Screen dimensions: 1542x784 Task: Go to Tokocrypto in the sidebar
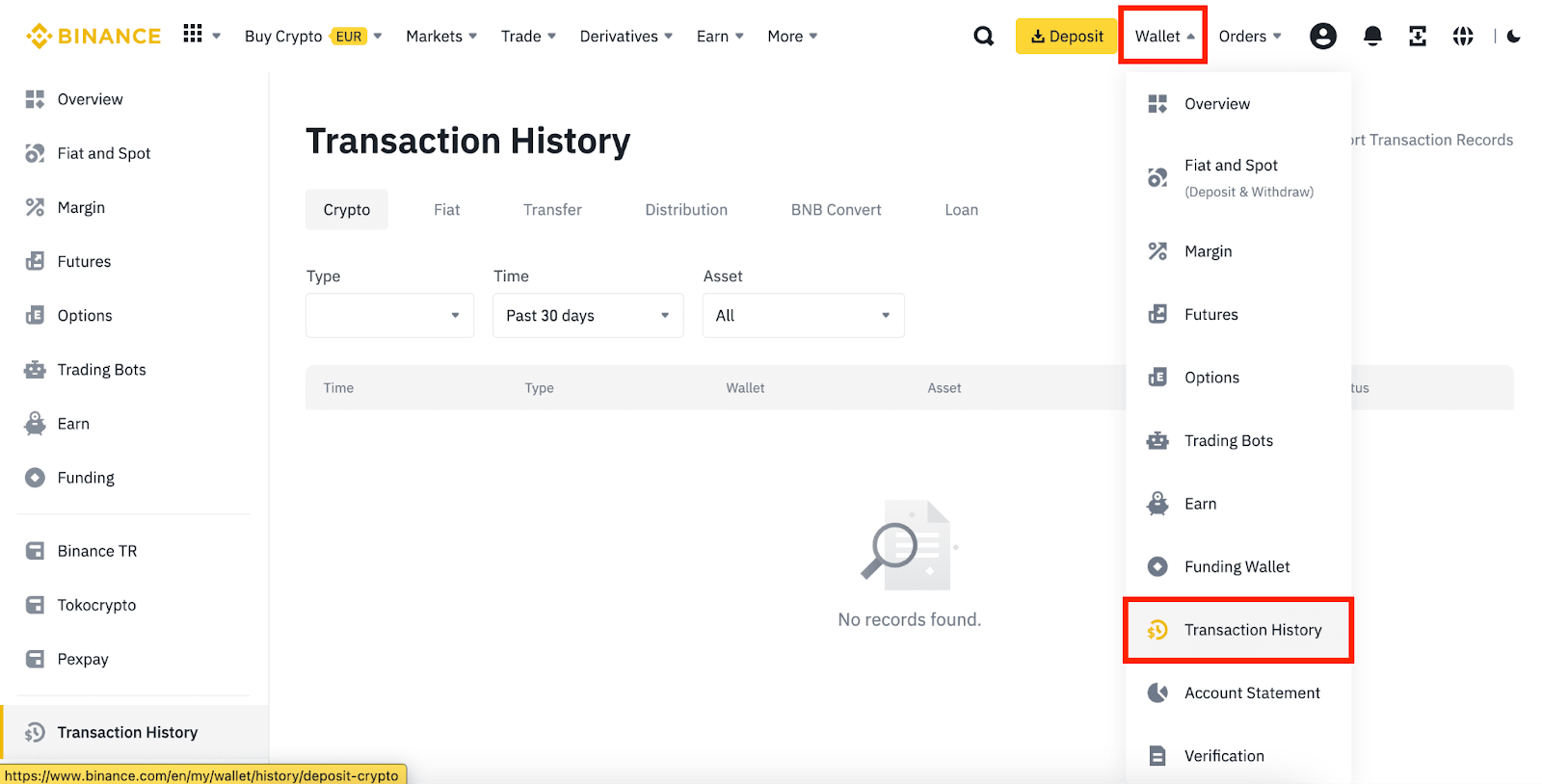(x=96, y=605)
